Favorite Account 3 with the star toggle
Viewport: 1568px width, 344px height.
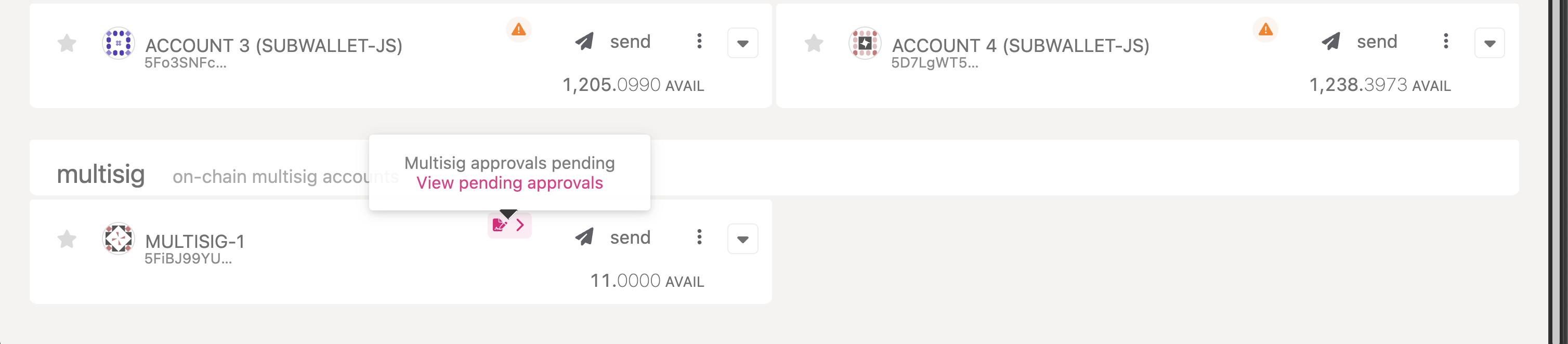[x=67, y=43]
